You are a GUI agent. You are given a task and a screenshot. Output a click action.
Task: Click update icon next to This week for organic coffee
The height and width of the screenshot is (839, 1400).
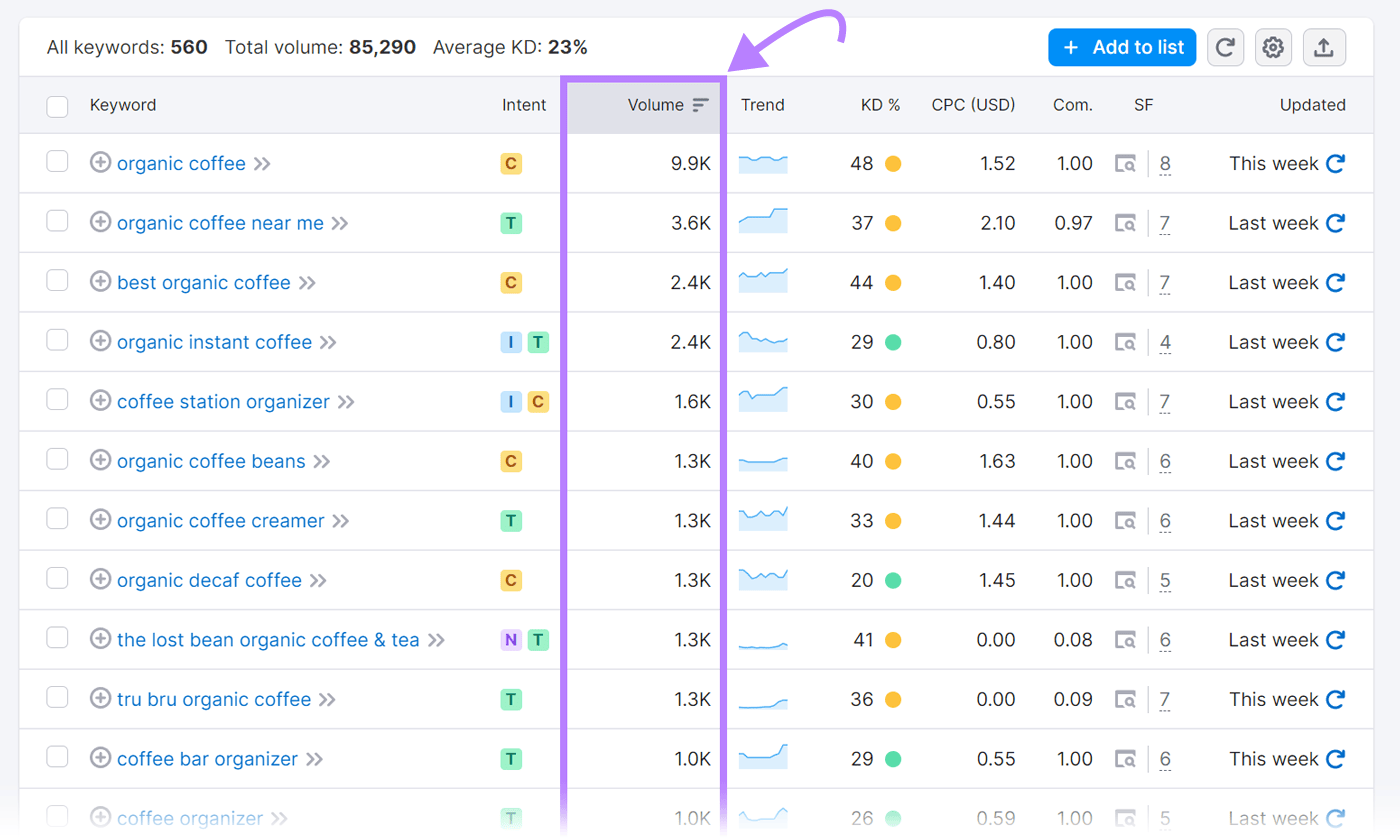1337,163
